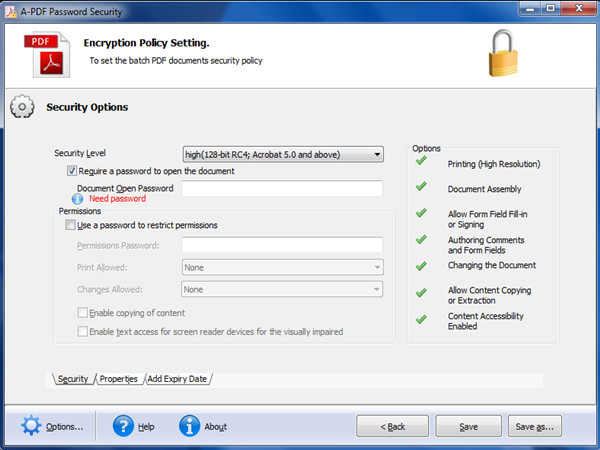Click green checkmark next to Changing the Document
Image resolution: width=600 pixels, height=450 pixels.
tap(421, 266)
